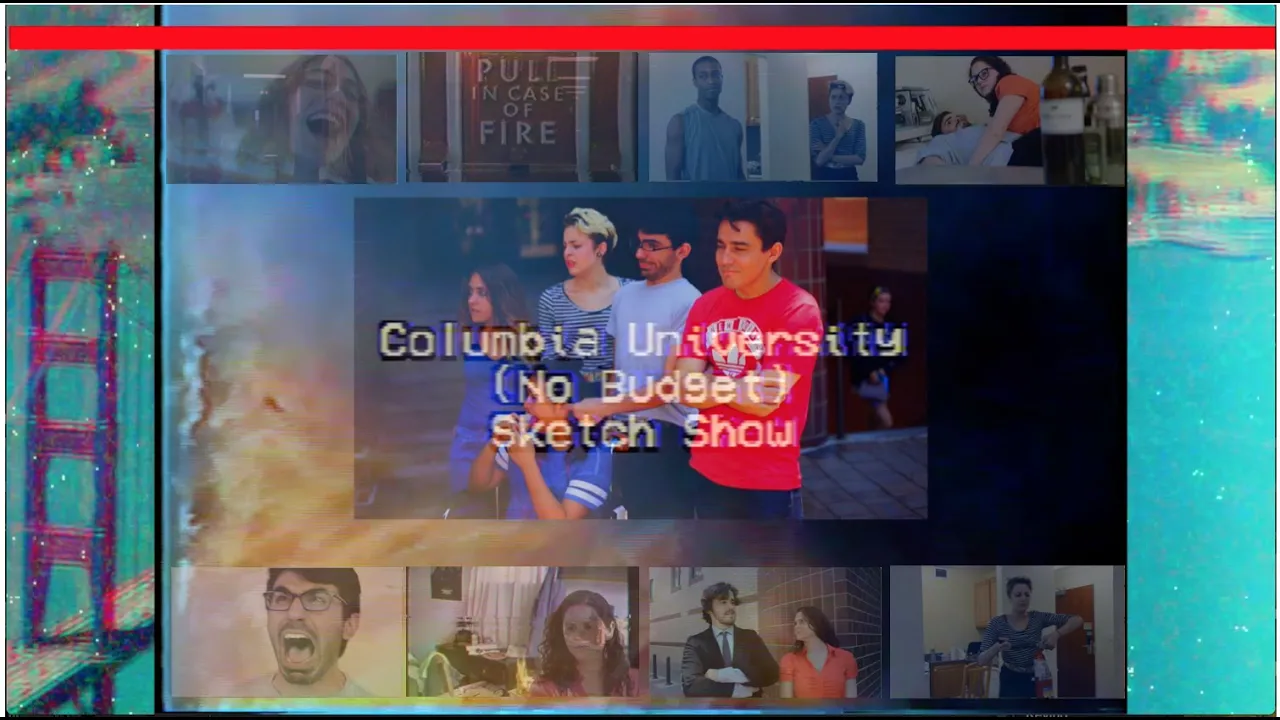Click the 'Sketch Show' title line
The height and width of the screenshot is (720, 1280).
[644, 431]
